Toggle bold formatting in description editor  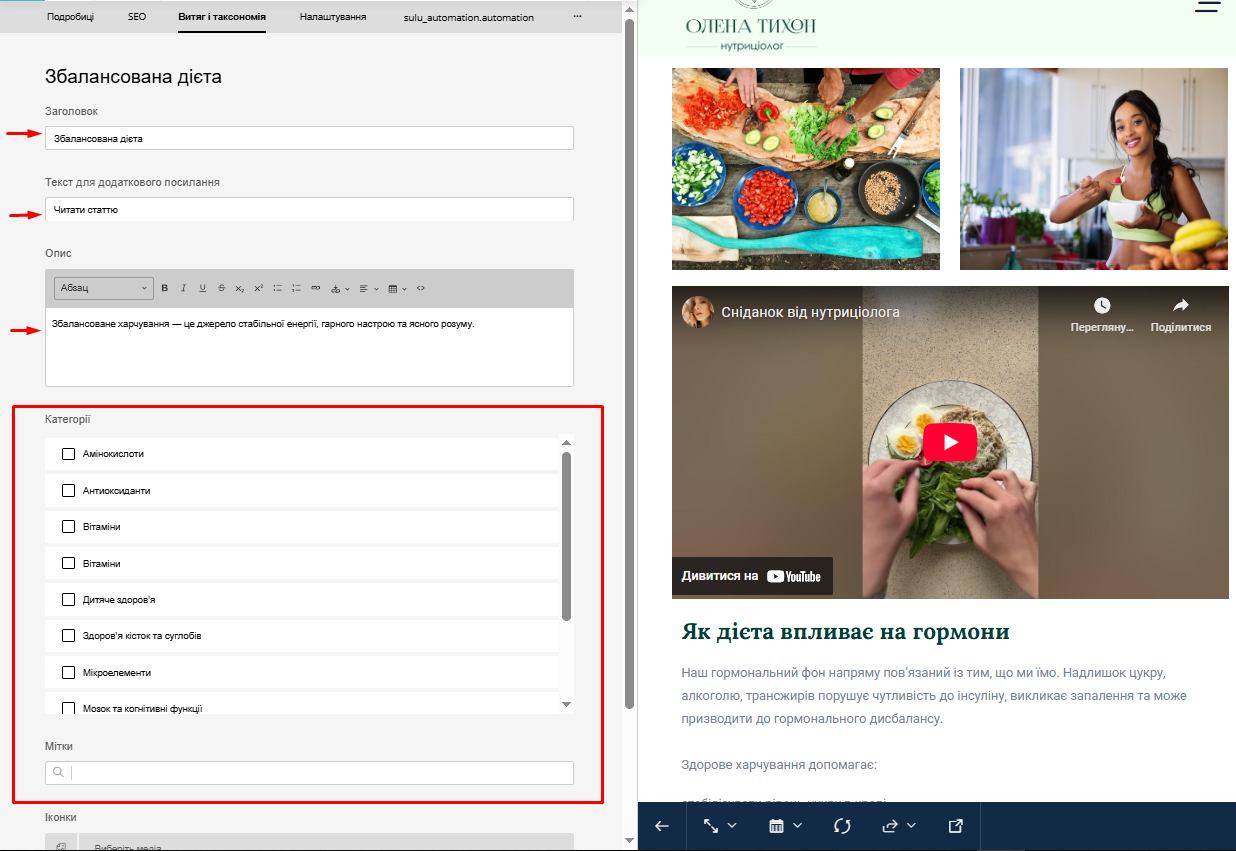[x=165, y=288]
